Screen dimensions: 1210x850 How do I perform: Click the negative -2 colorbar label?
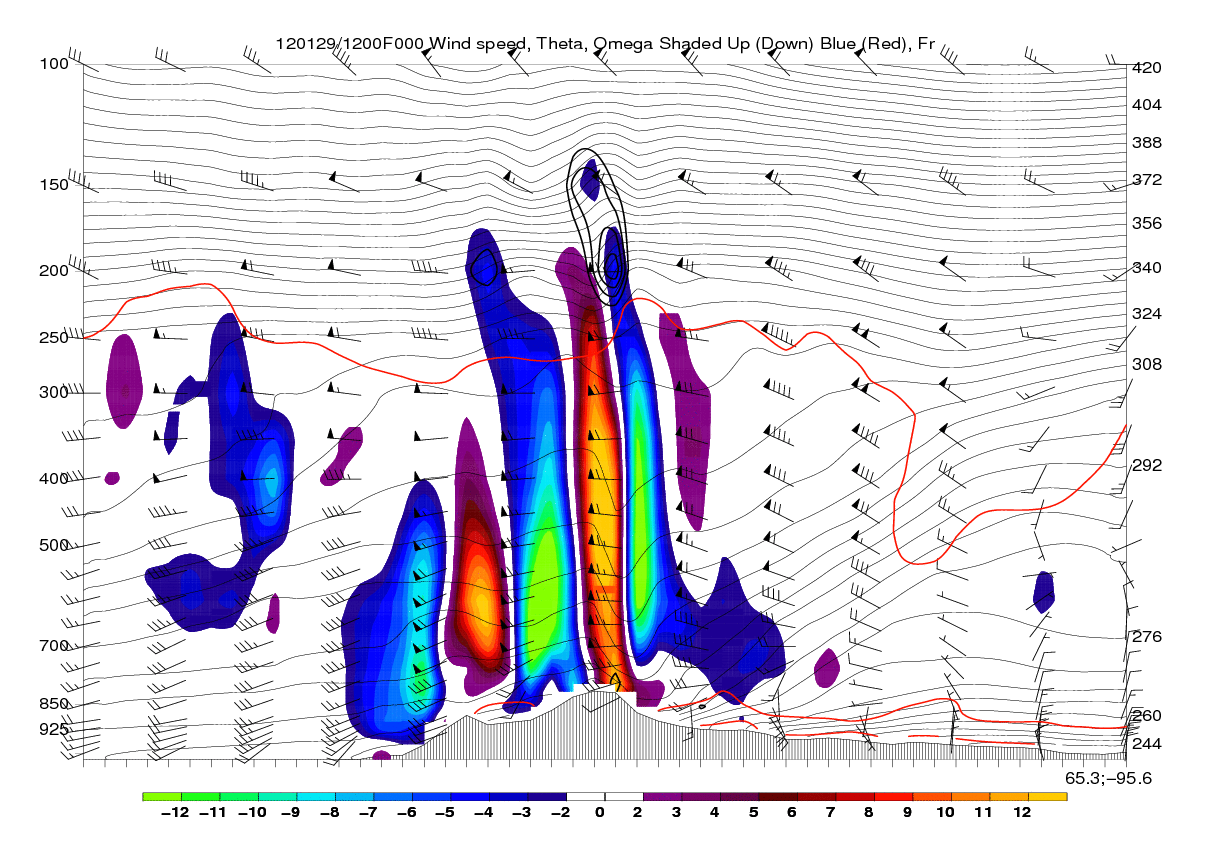562,813
